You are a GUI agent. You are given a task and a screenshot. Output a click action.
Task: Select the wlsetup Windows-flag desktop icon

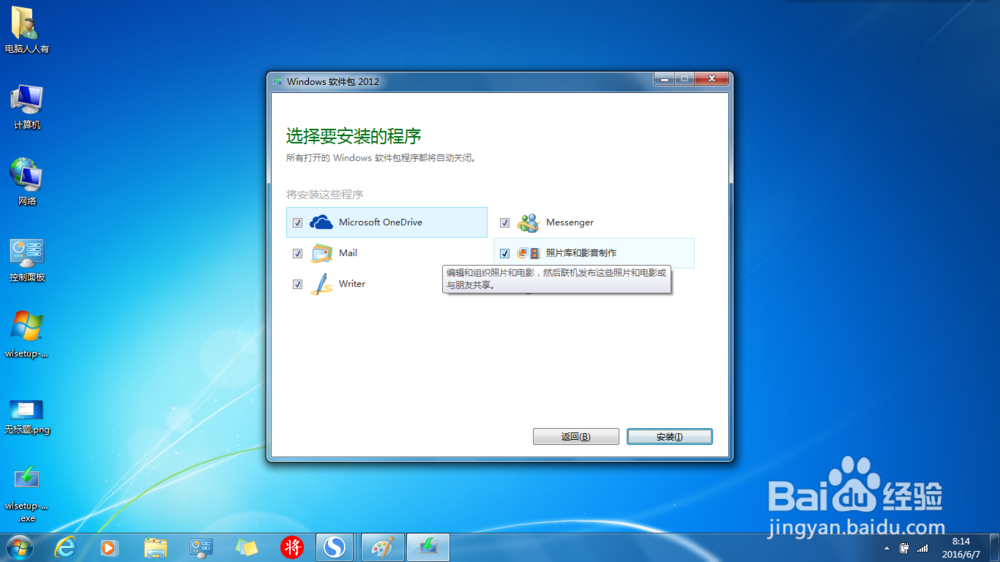click(27, 334)
